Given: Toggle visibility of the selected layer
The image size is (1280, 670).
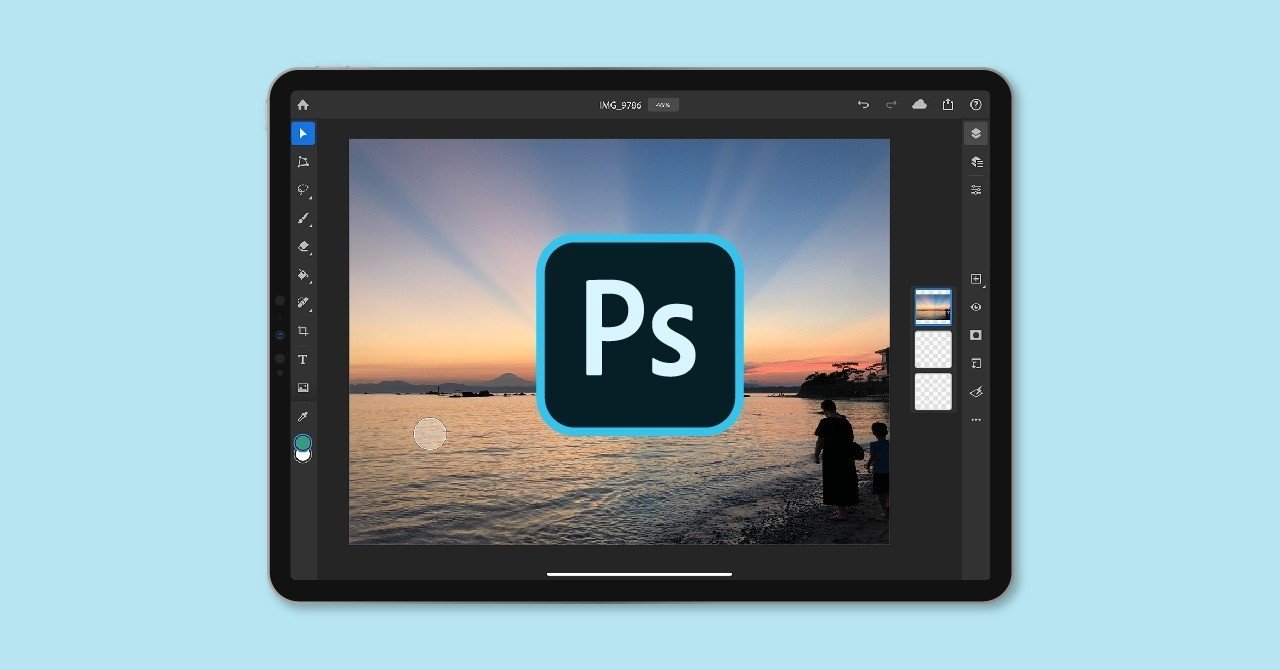Looking at the screenshot, I should click(975, 307).
